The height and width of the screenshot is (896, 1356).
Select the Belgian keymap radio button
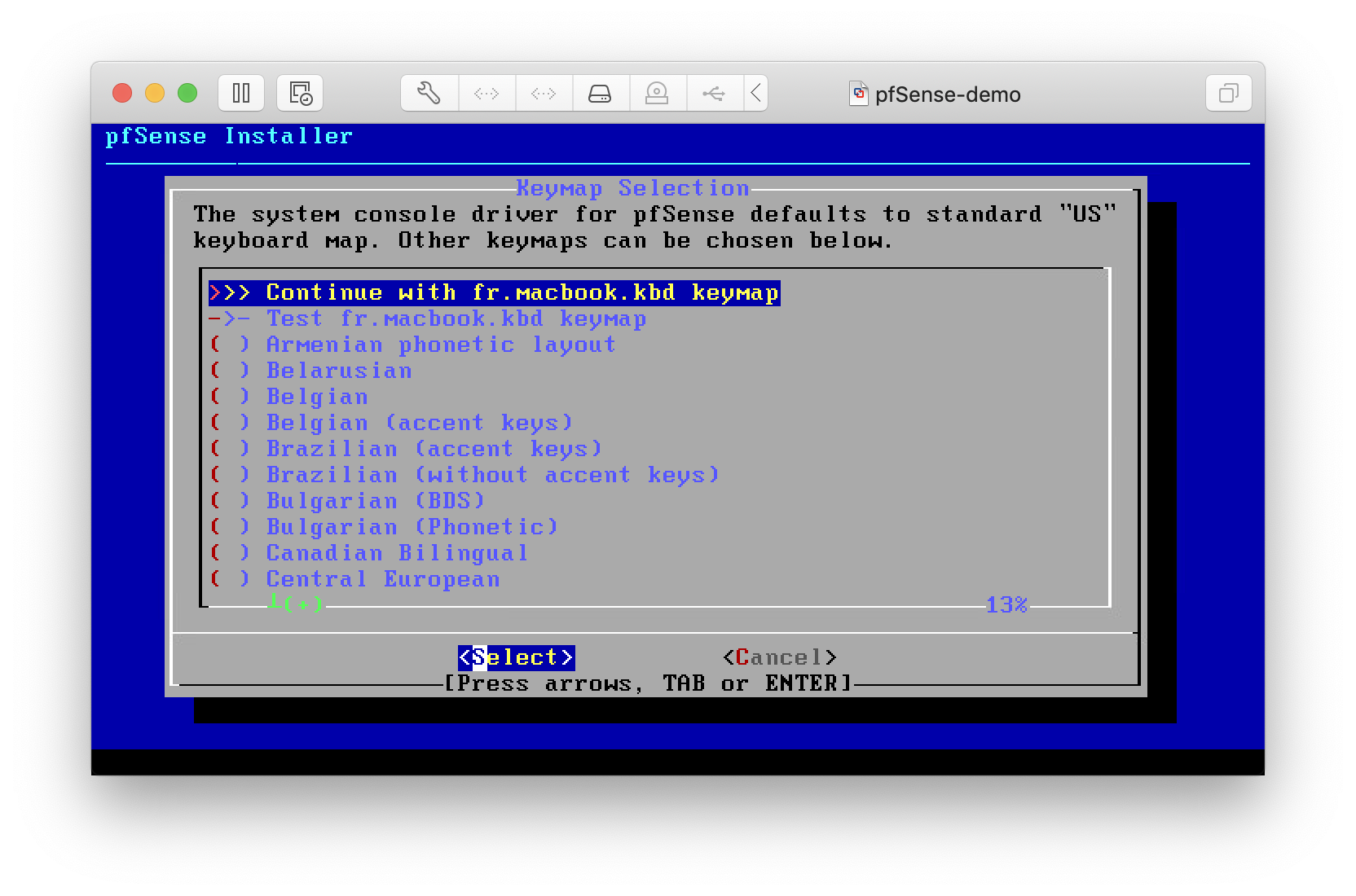[x=230, y=397]
